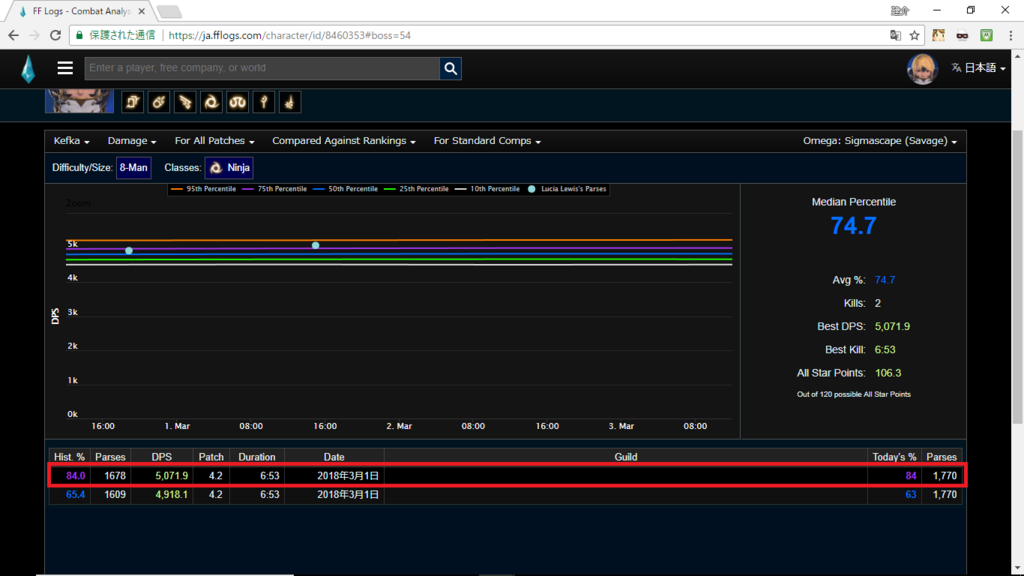Expand the Damage metric dropdown
The height and width of the screenshot is (576, 1024).
click(131, 141)
